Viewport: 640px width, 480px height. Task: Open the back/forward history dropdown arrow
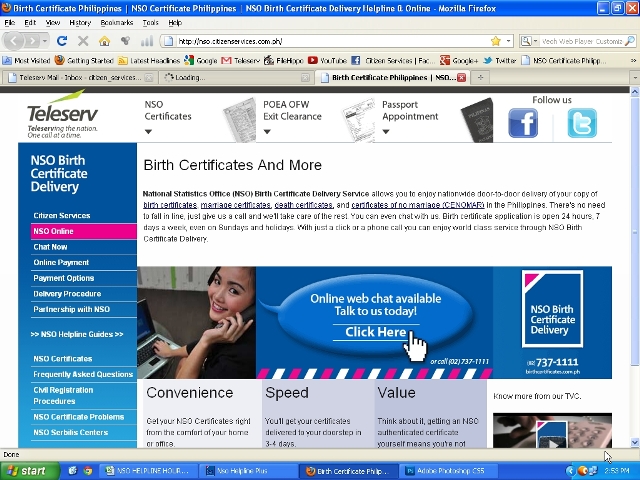44,41
